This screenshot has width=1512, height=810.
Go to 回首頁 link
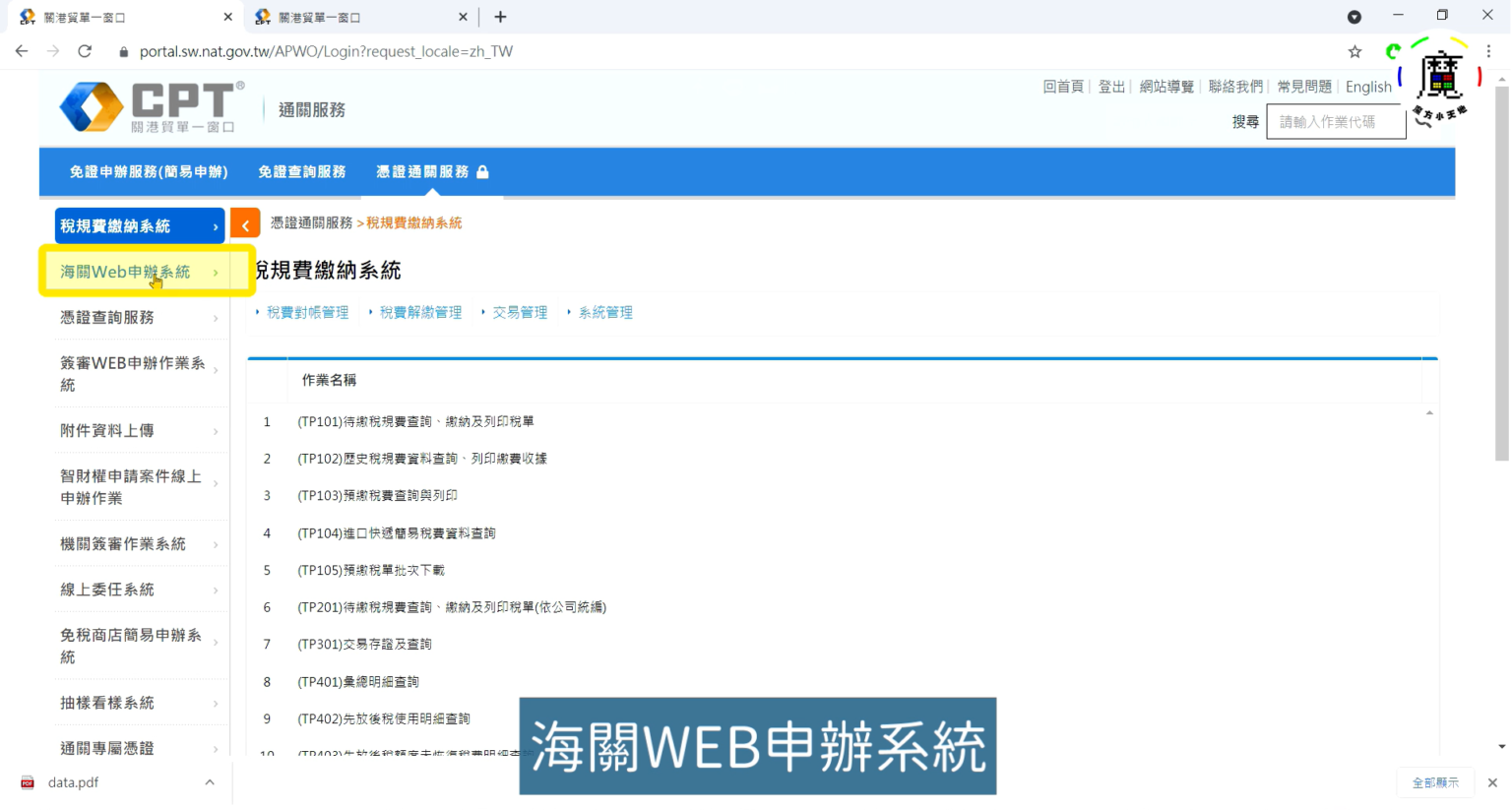point(1063,87)
